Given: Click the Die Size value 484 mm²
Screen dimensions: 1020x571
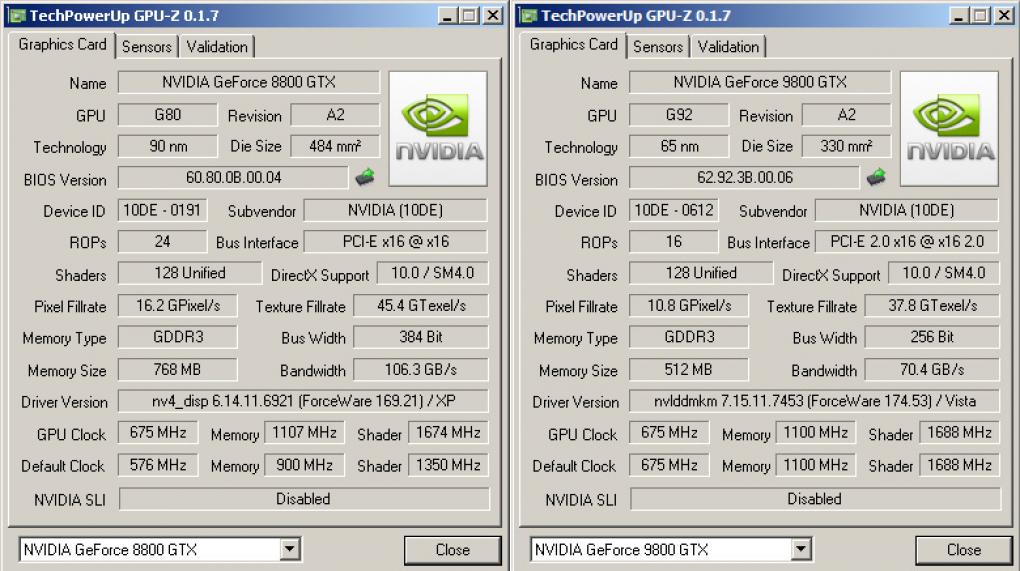Looking at the screenshot, I should coord(335,146).
